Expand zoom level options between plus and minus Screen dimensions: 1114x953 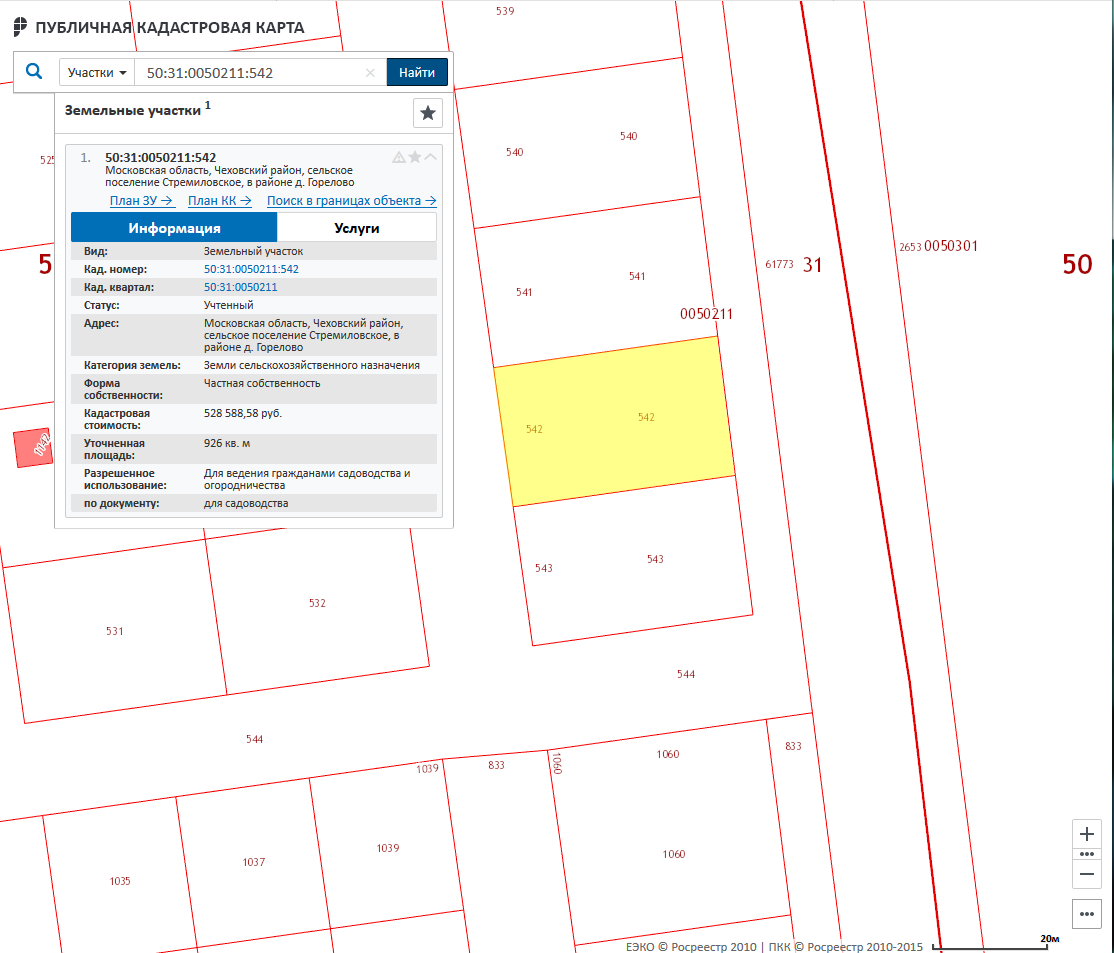1086,854
